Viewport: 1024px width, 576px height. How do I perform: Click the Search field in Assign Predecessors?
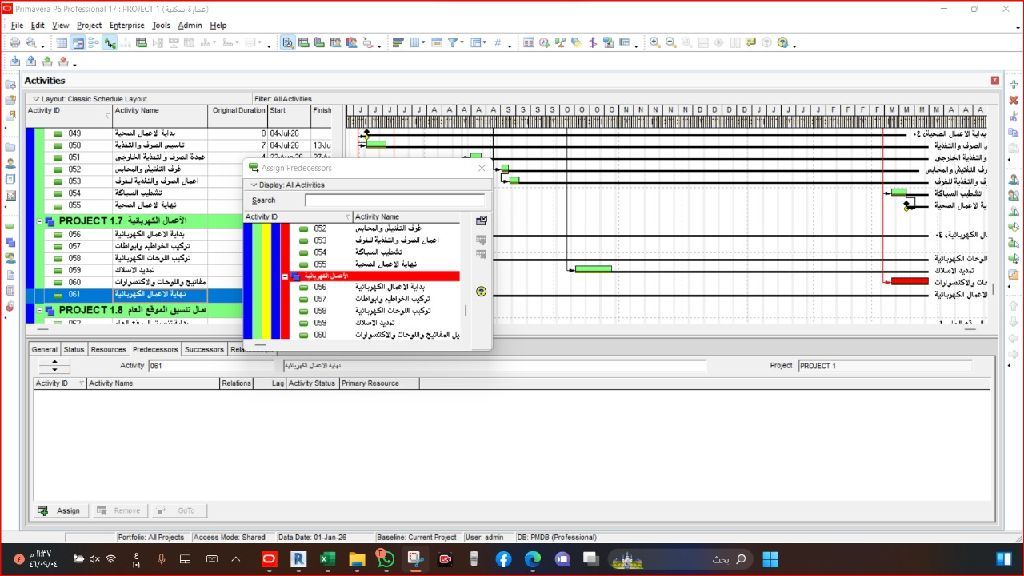click(394, 200)
